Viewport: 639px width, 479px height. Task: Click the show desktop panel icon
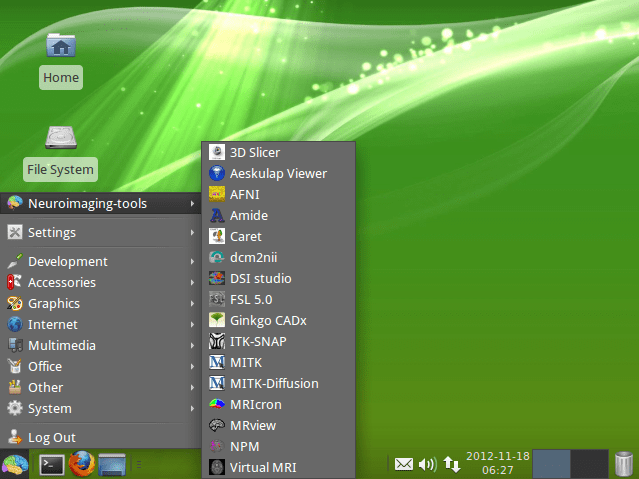[112, 464]
